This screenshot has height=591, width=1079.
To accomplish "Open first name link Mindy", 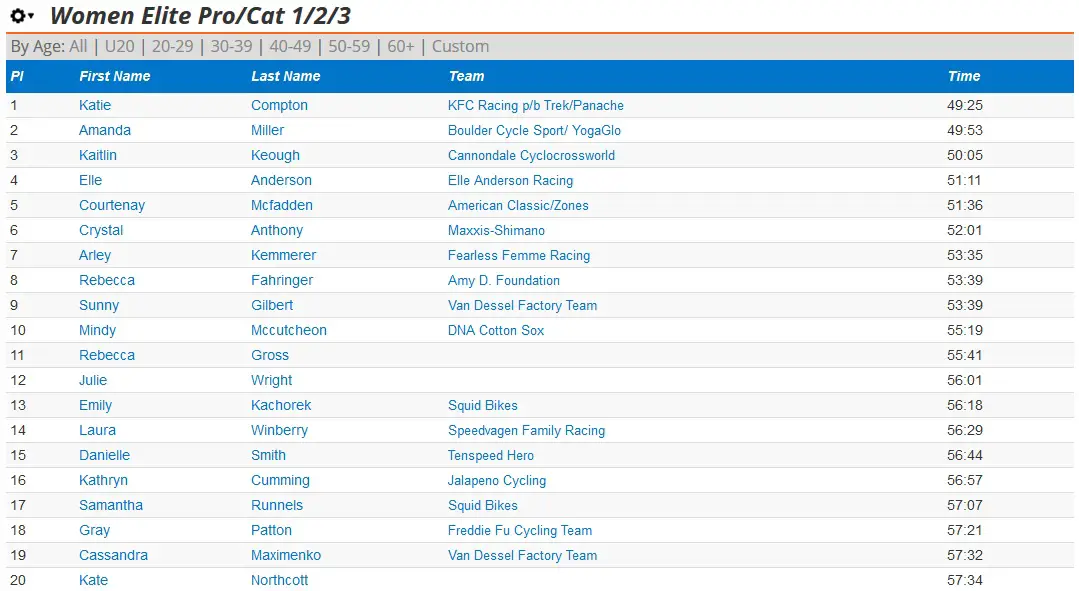I will pos(97,330).
